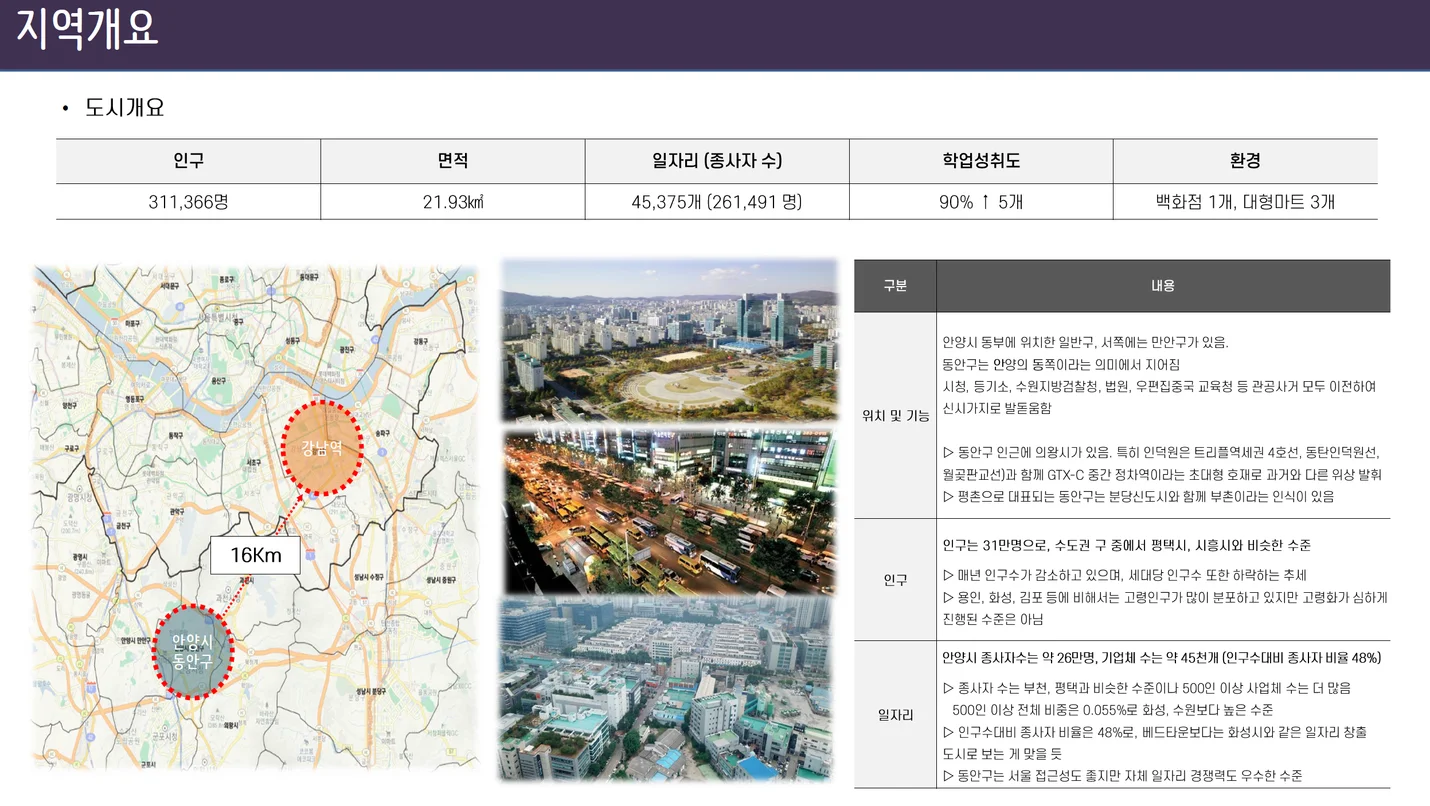Click the line '▷ 종사자 수는 부천, 평택과 비슷한'
The image size is (1430, 806).
point(1147,688)
